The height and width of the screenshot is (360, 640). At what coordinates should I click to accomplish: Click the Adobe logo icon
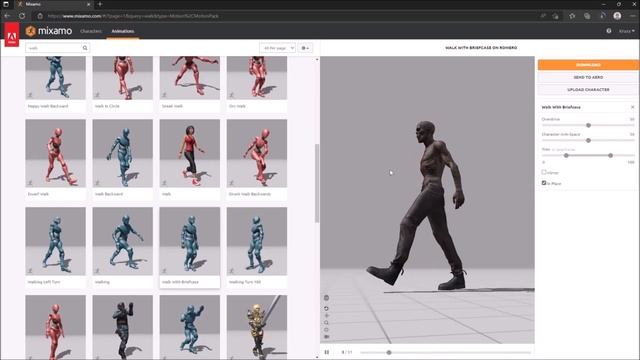point(12,35)
